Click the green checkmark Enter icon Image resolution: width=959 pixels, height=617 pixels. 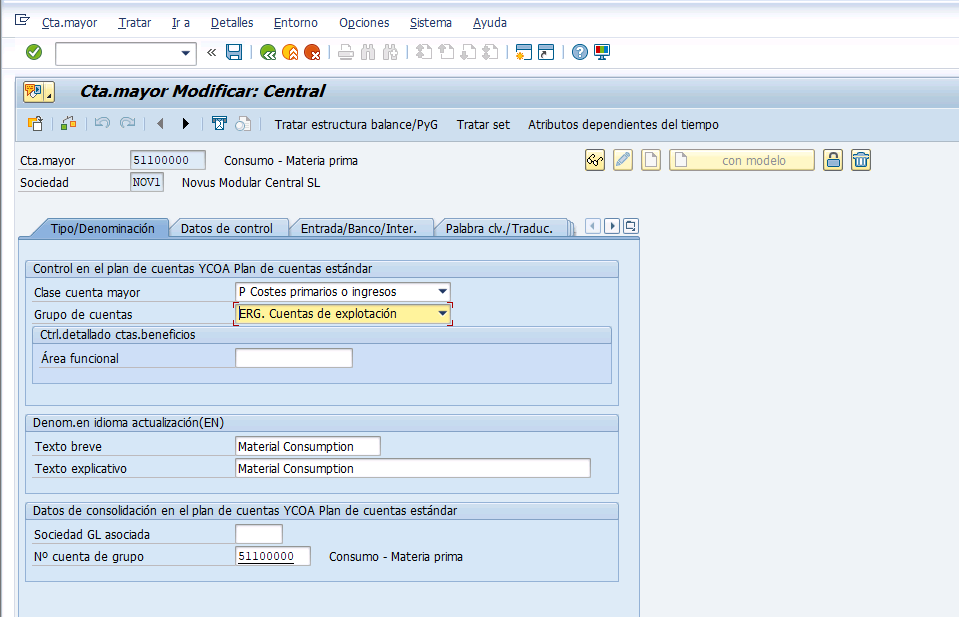click(34, 53)
